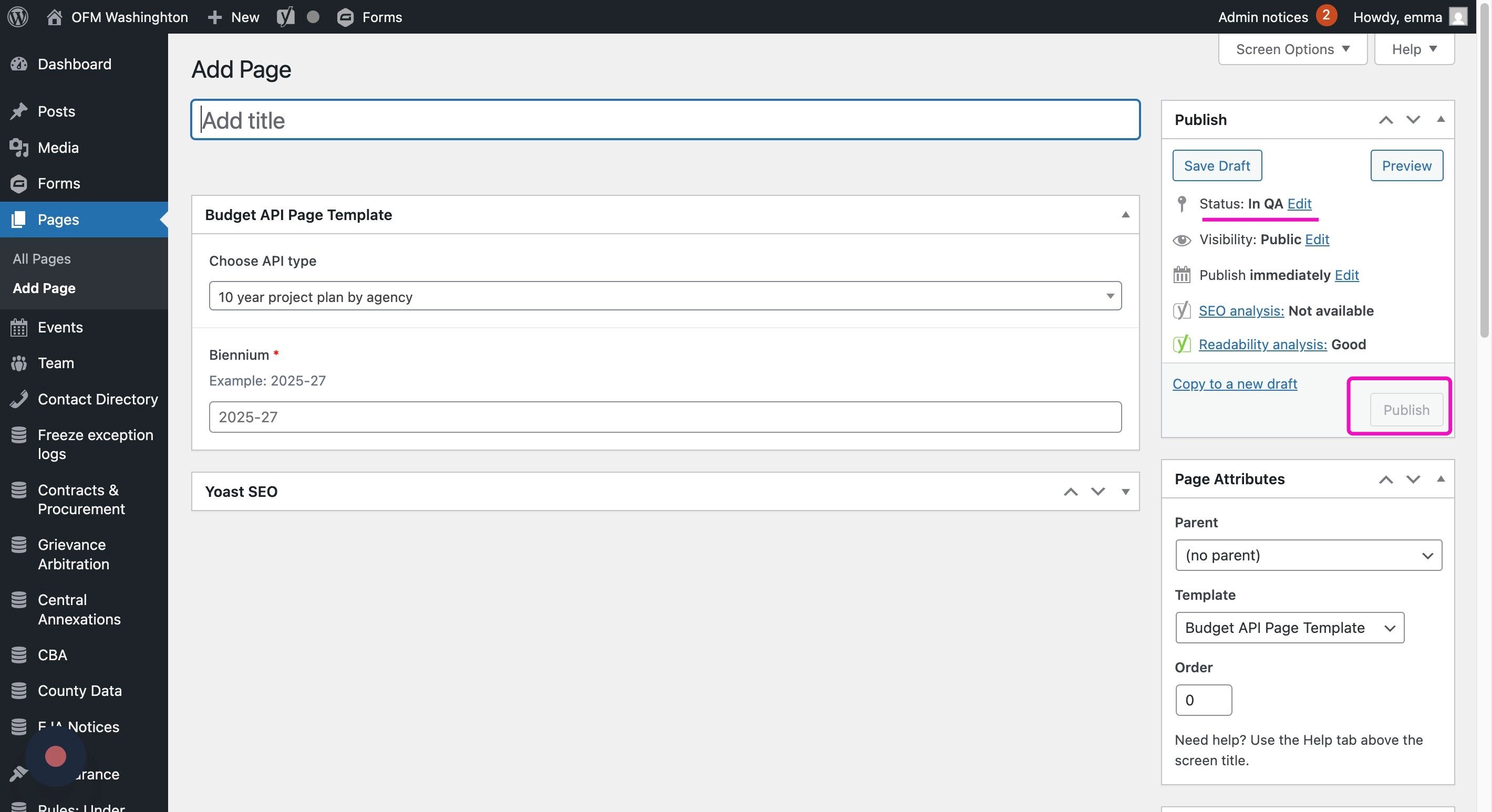The image size is (1492, 812).
Task: Click the WordPress logo icon
Action: click(x=18, y=16)
